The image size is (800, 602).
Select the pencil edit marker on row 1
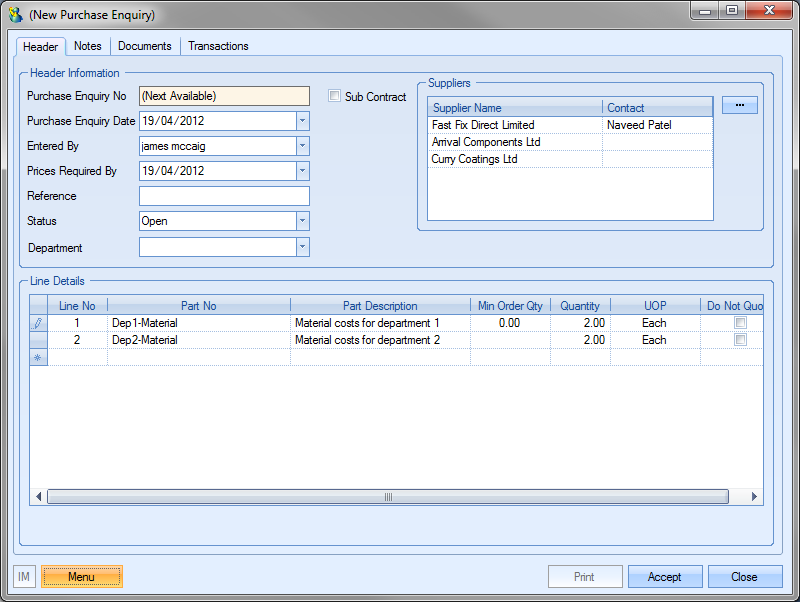(x=39, y=323)
